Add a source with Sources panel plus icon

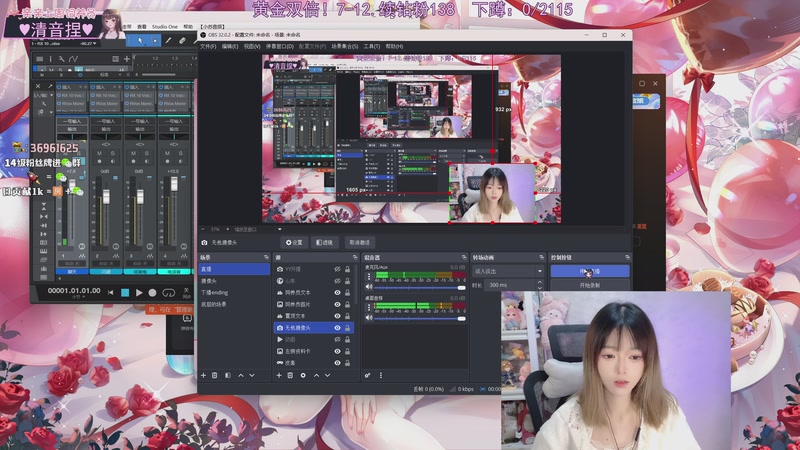coord(279,376)
